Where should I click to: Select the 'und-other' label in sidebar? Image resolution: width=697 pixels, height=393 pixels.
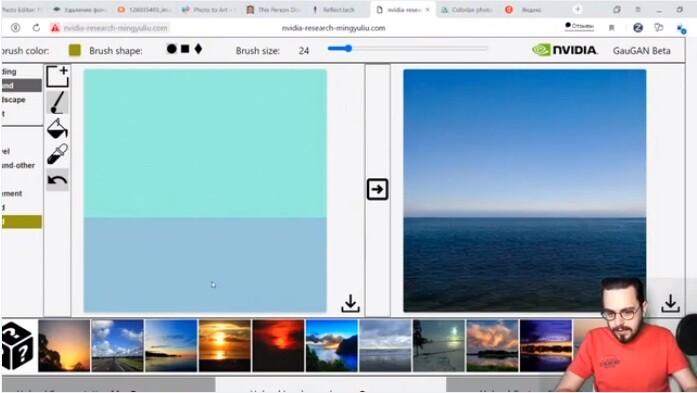click(18, 165)
